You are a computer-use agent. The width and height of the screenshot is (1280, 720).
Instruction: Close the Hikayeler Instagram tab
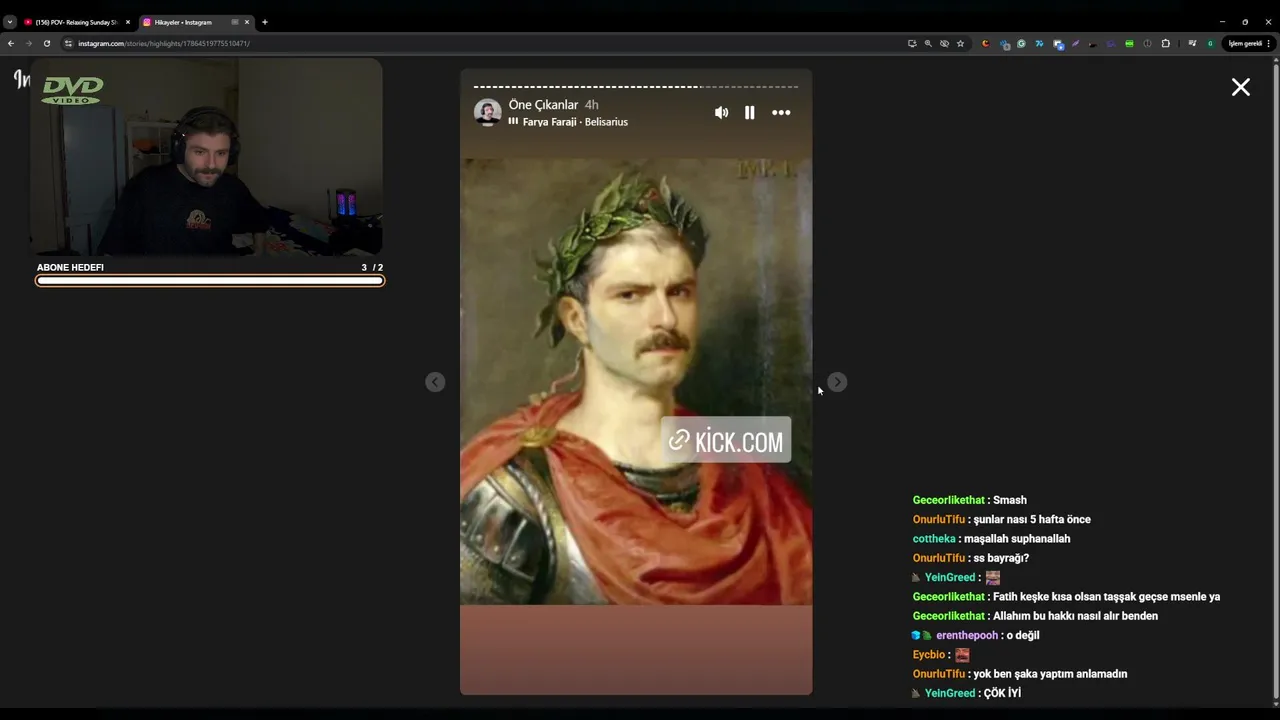247,22
